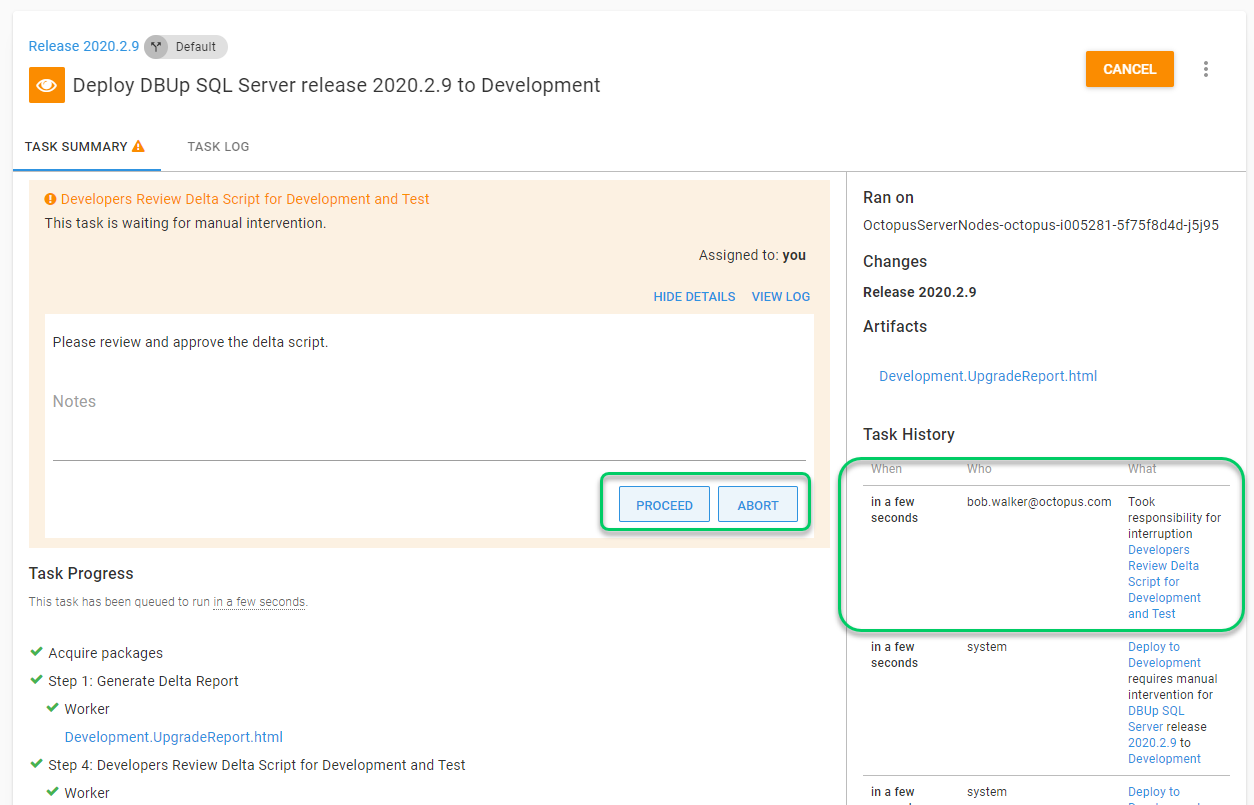
Task: Open the View Log link
Action: (x=780, y=297)
